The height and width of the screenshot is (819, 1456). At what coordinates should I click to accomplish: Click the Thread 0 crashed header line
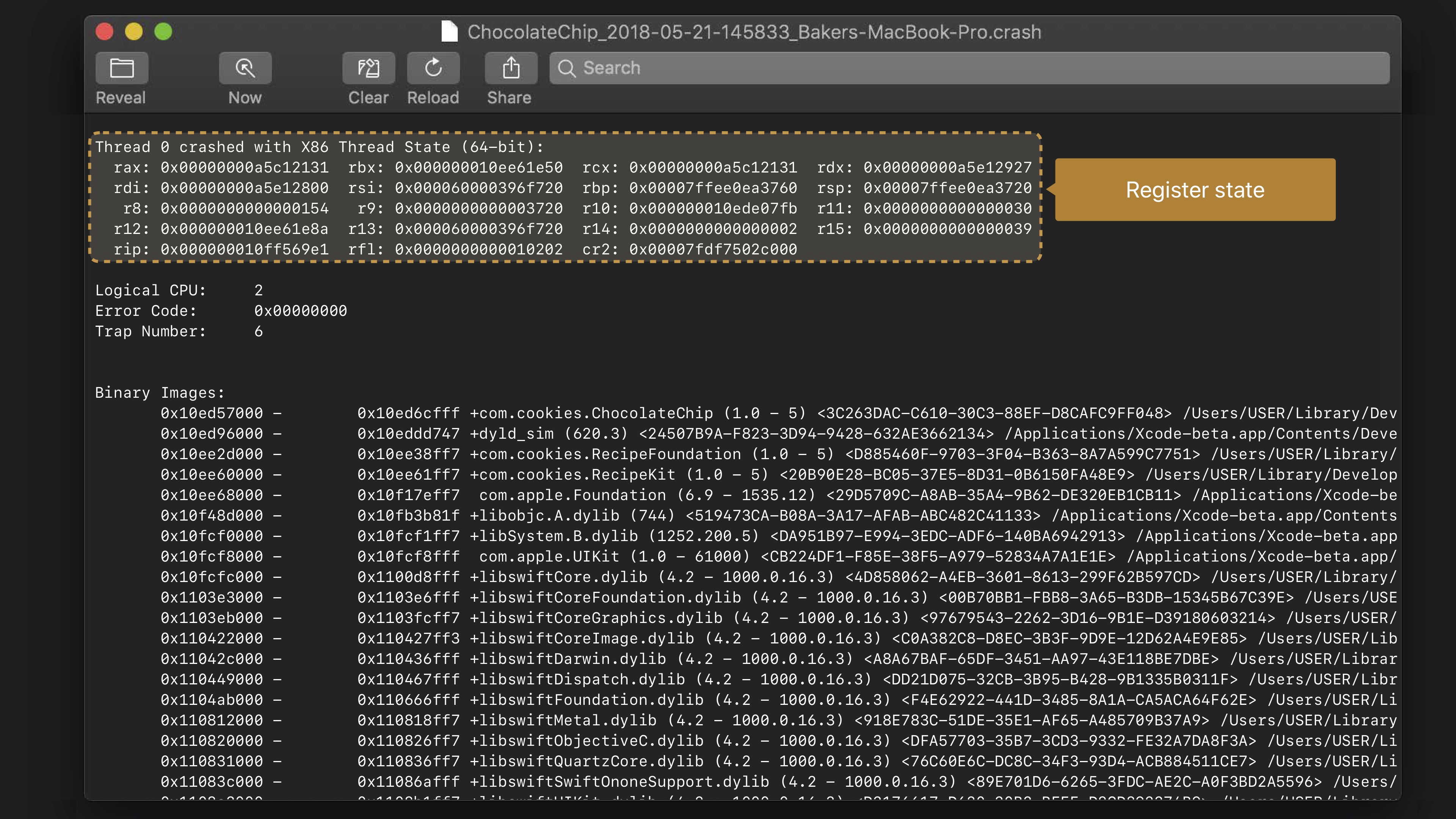click(x=319, y=147)
